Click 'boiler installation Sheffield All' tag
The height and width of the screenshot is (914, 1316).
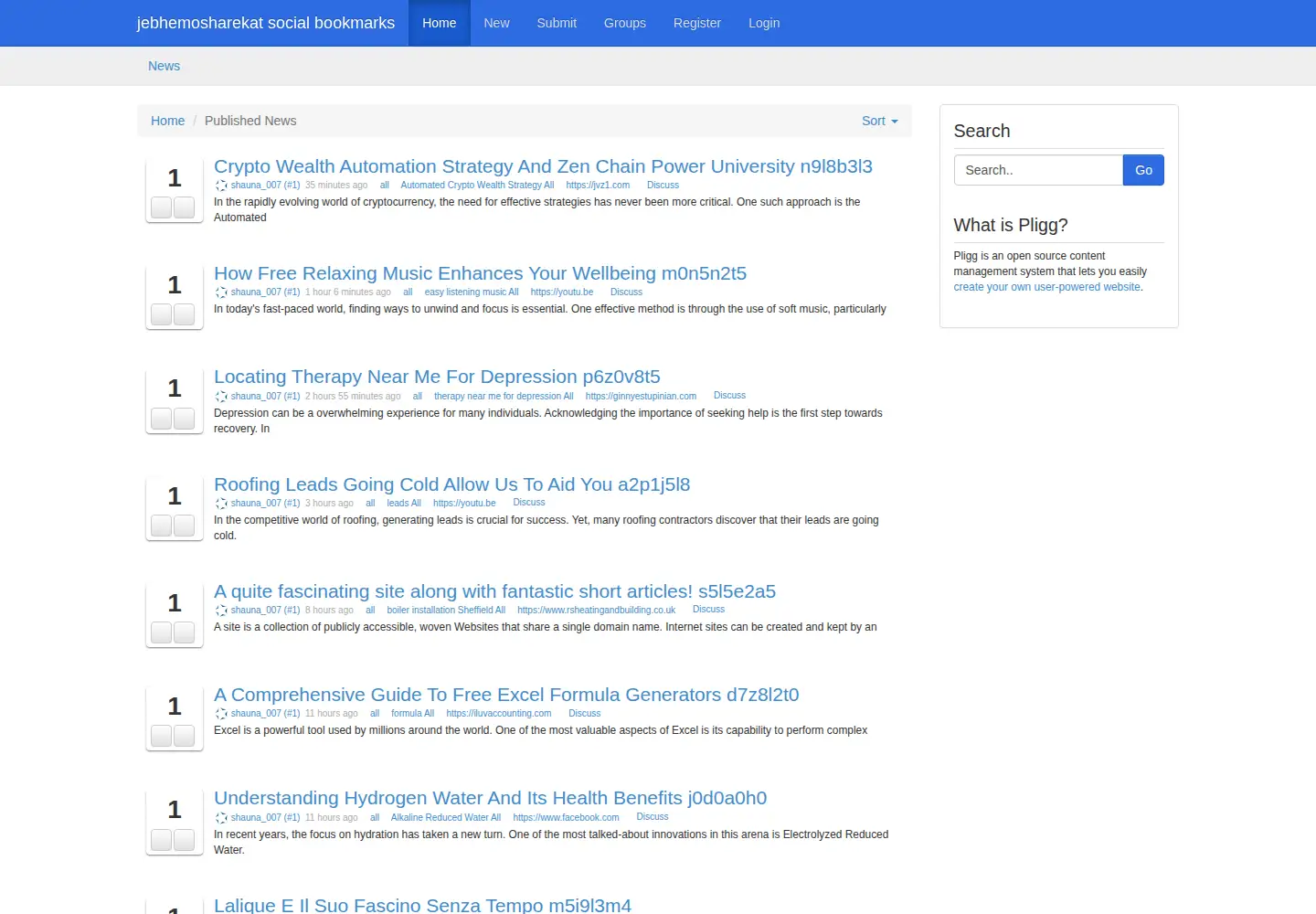[446, 611]
